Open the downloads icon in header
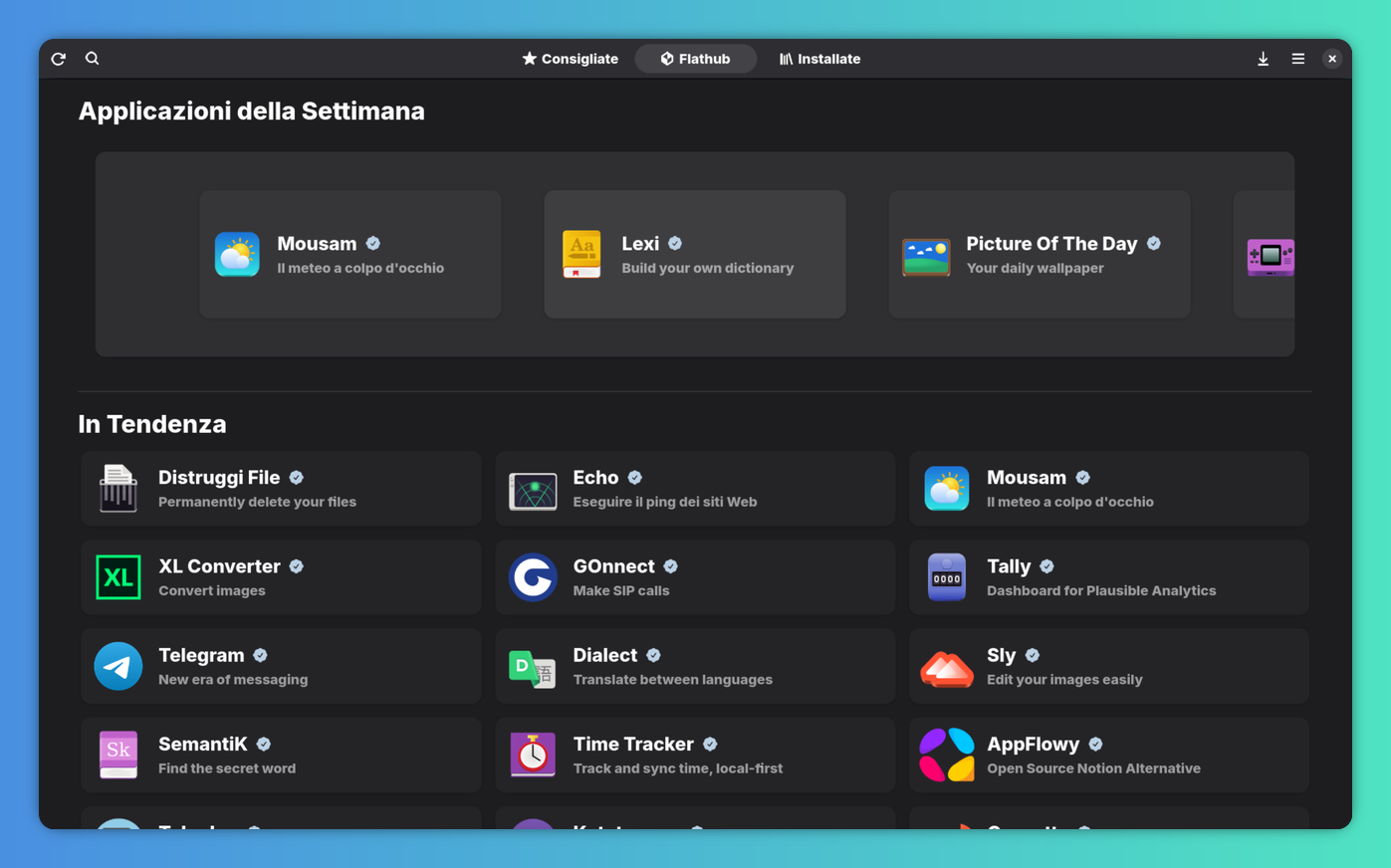The width and height of the screenshot is (1391, 868). point(1263,59)
